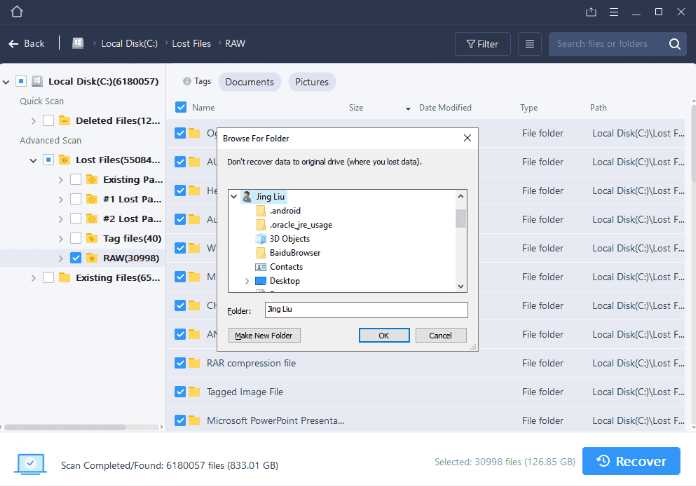Screen dimensions: 696x486
Task: Click the Tagged Image File folder icon
Action: 194,392
